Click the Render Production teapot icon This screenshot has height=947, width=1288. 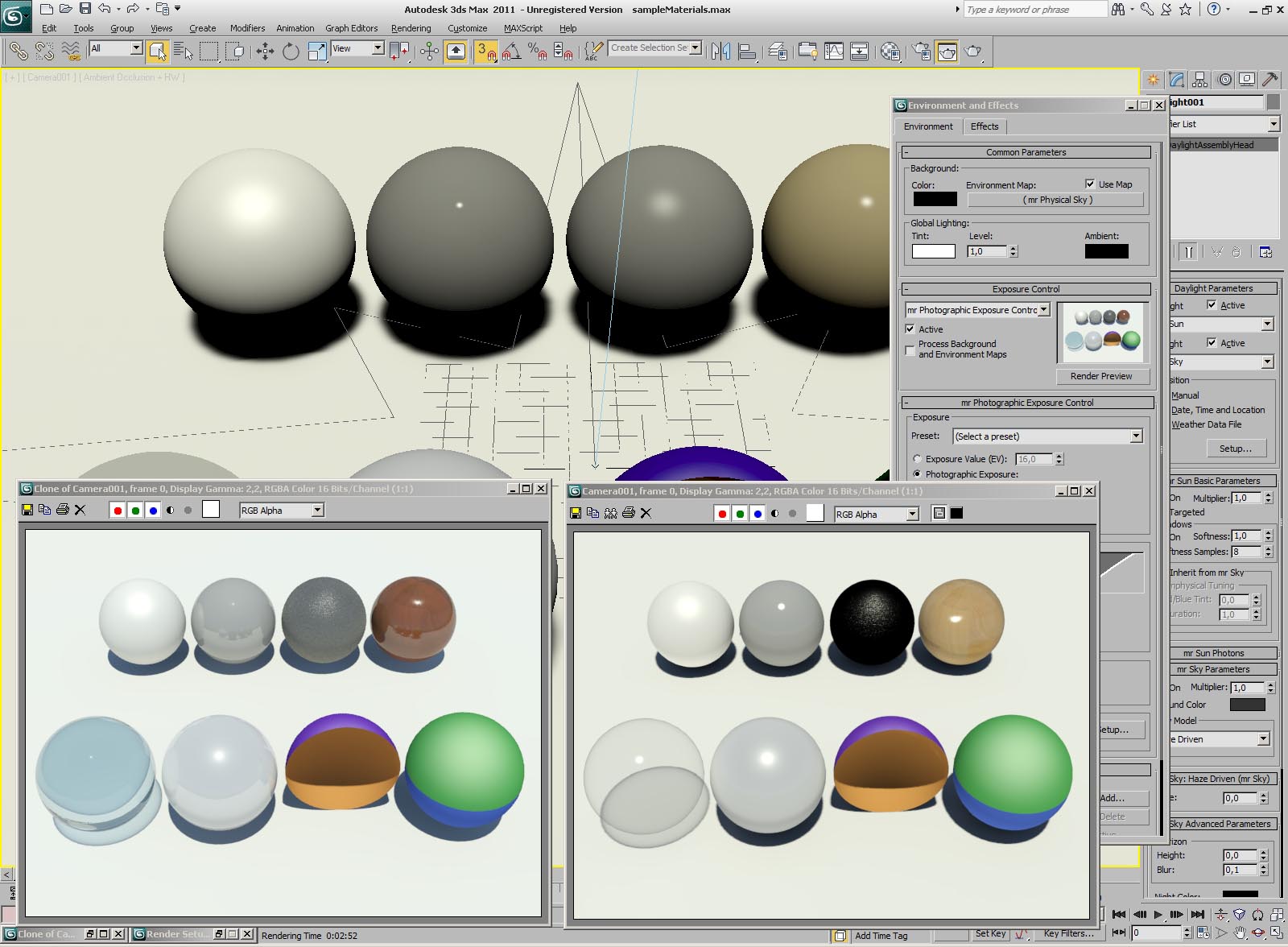tap(973, 52)
